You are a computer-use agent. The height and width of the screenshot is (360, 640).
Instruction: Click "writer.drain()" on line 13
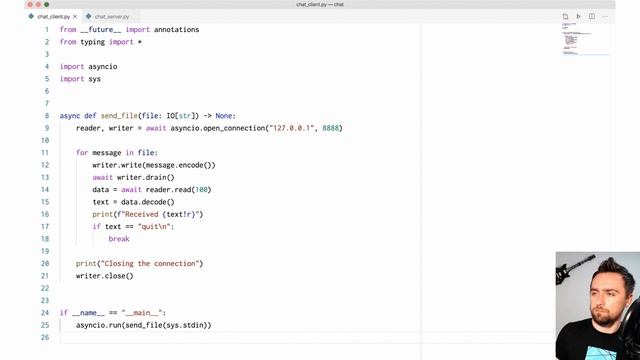coord(146,177)
